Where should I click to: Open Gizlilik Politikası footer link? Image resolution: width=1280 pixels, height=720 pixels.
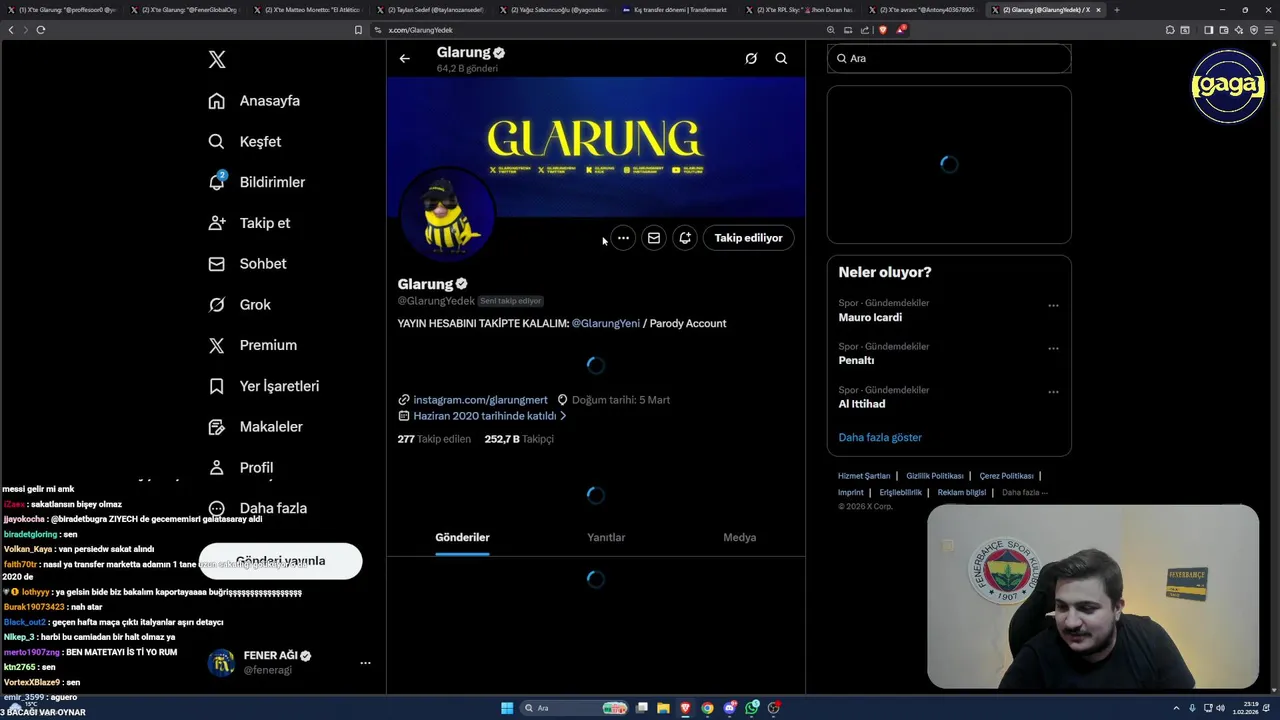[935, 476]
